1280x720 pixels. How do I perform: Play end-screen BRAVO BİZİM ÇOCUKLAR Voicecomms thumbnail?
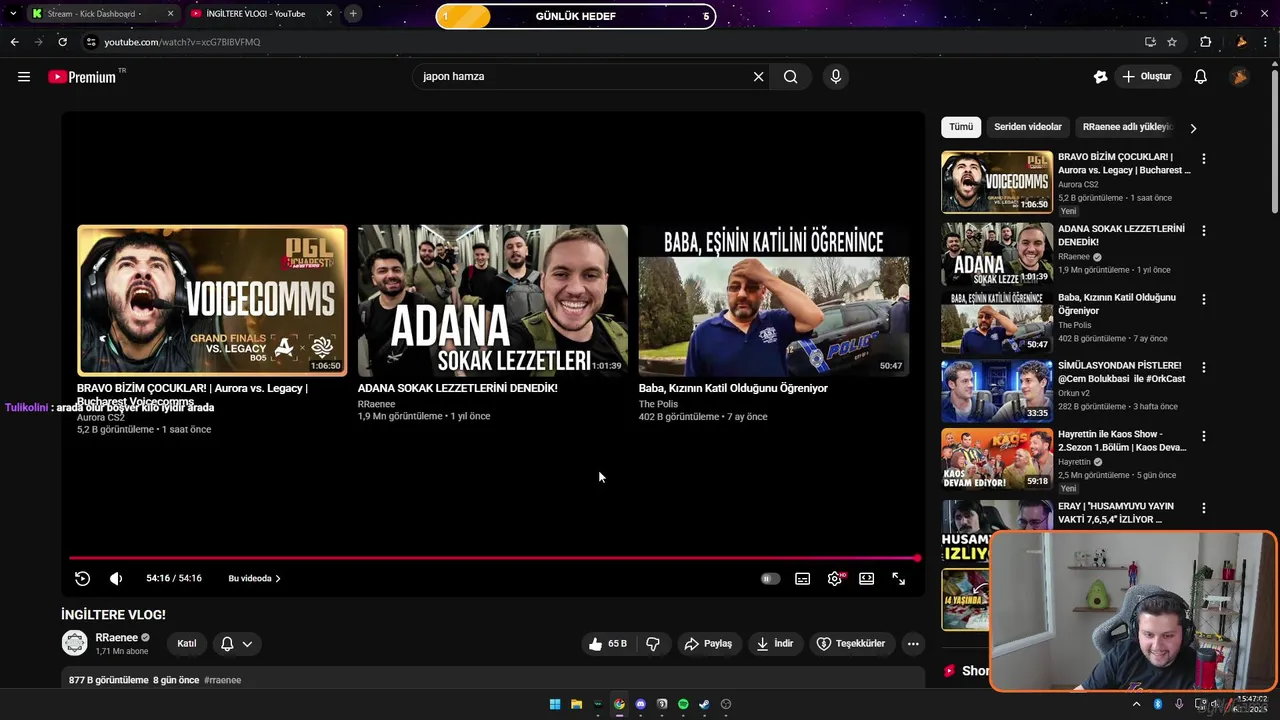click(212, 300)
